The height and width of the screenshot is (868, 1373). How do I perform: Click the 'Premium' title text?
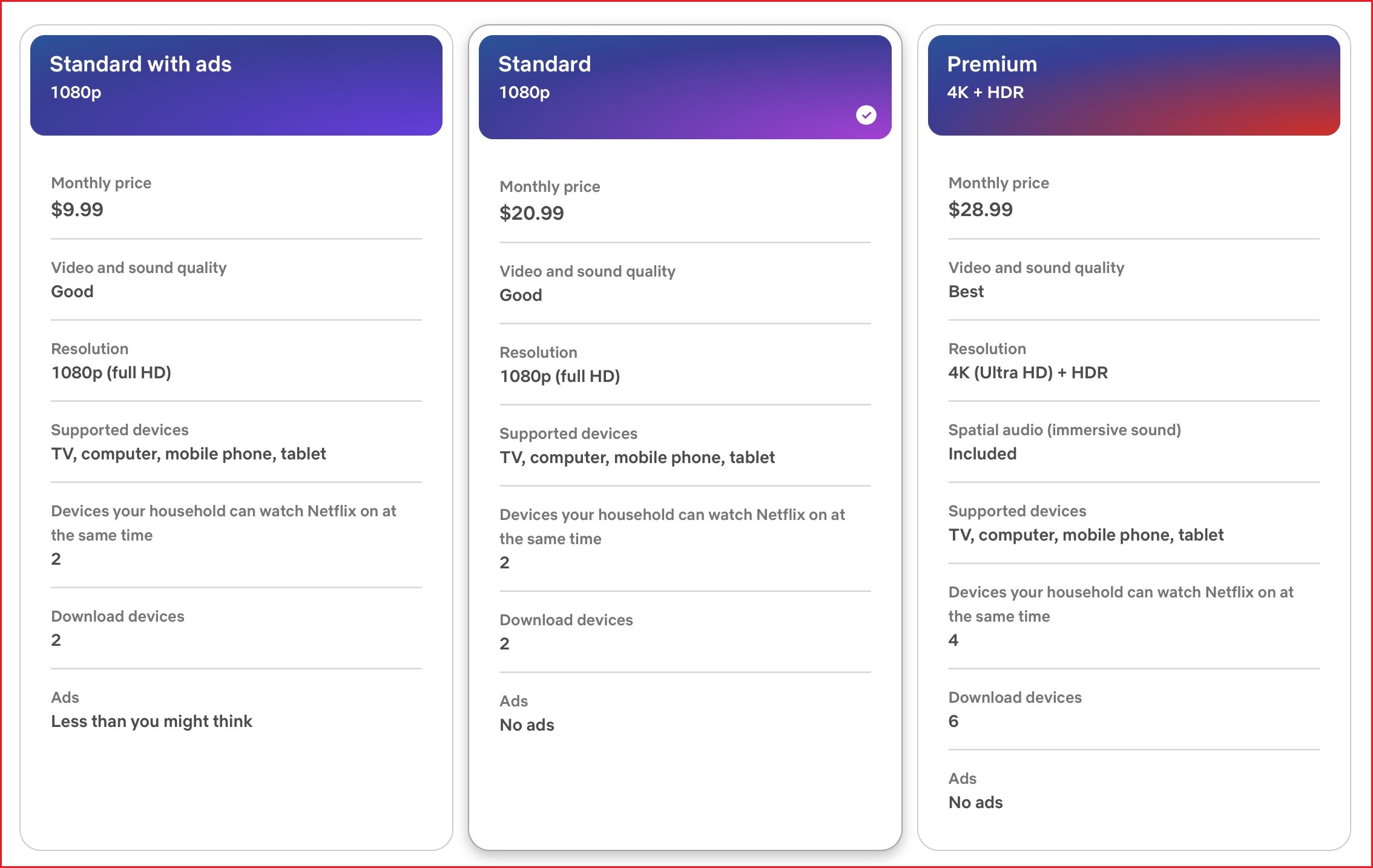click(992, 64)
